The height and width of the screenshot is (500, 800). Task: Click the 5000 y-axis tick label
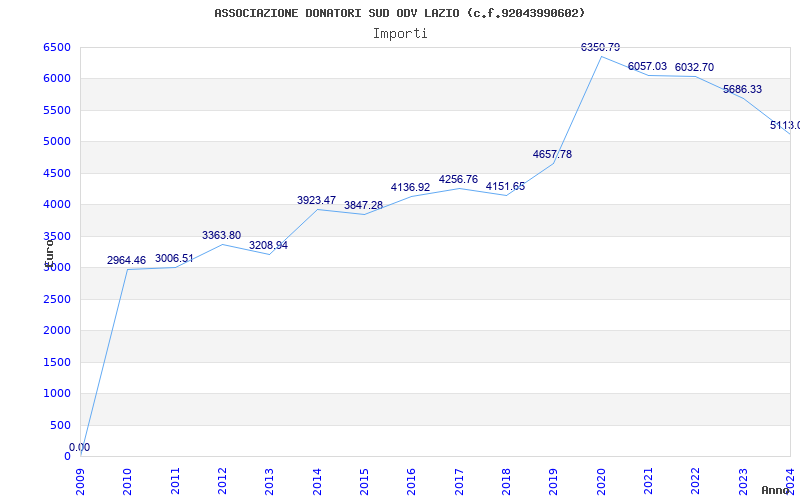coord(57,141)
